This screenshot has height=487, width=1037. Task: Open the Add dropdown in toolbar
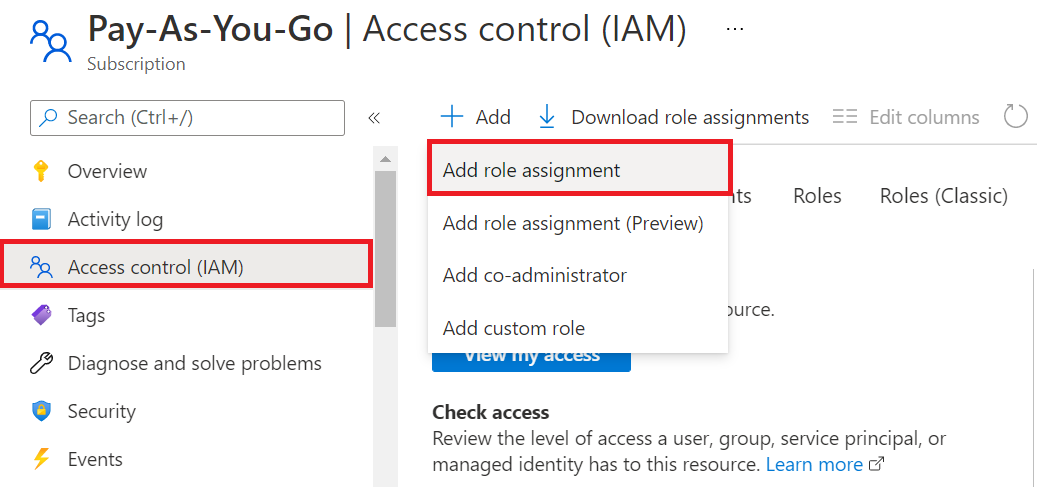pyautogui.click(x=476, y=117)
